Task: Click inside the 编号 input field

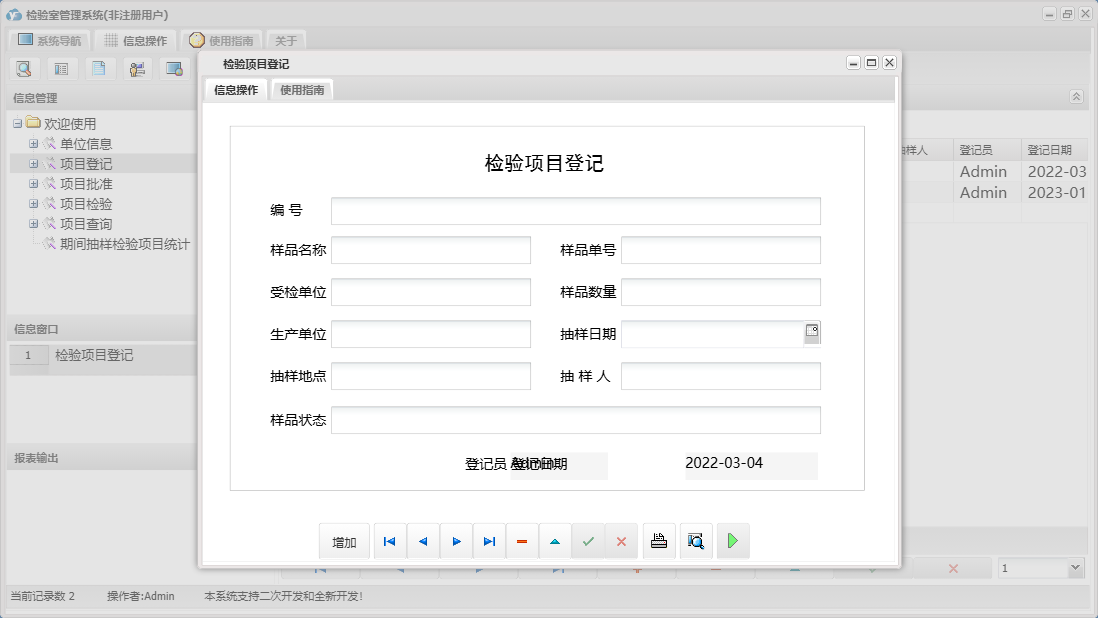Action: pos(576,211)
